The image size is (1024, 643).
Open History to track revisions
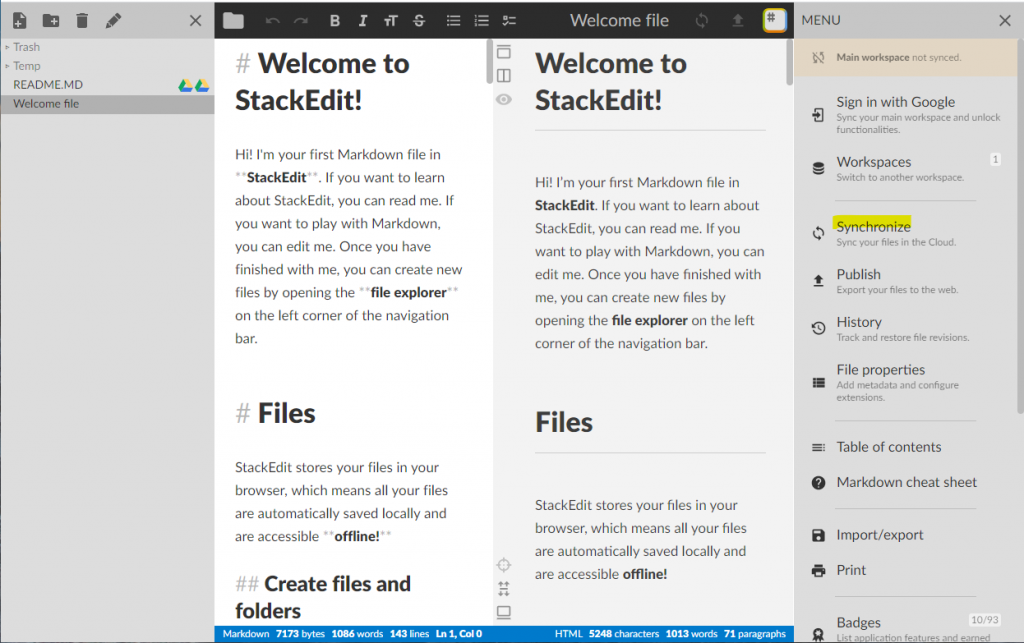pos(906,328)
